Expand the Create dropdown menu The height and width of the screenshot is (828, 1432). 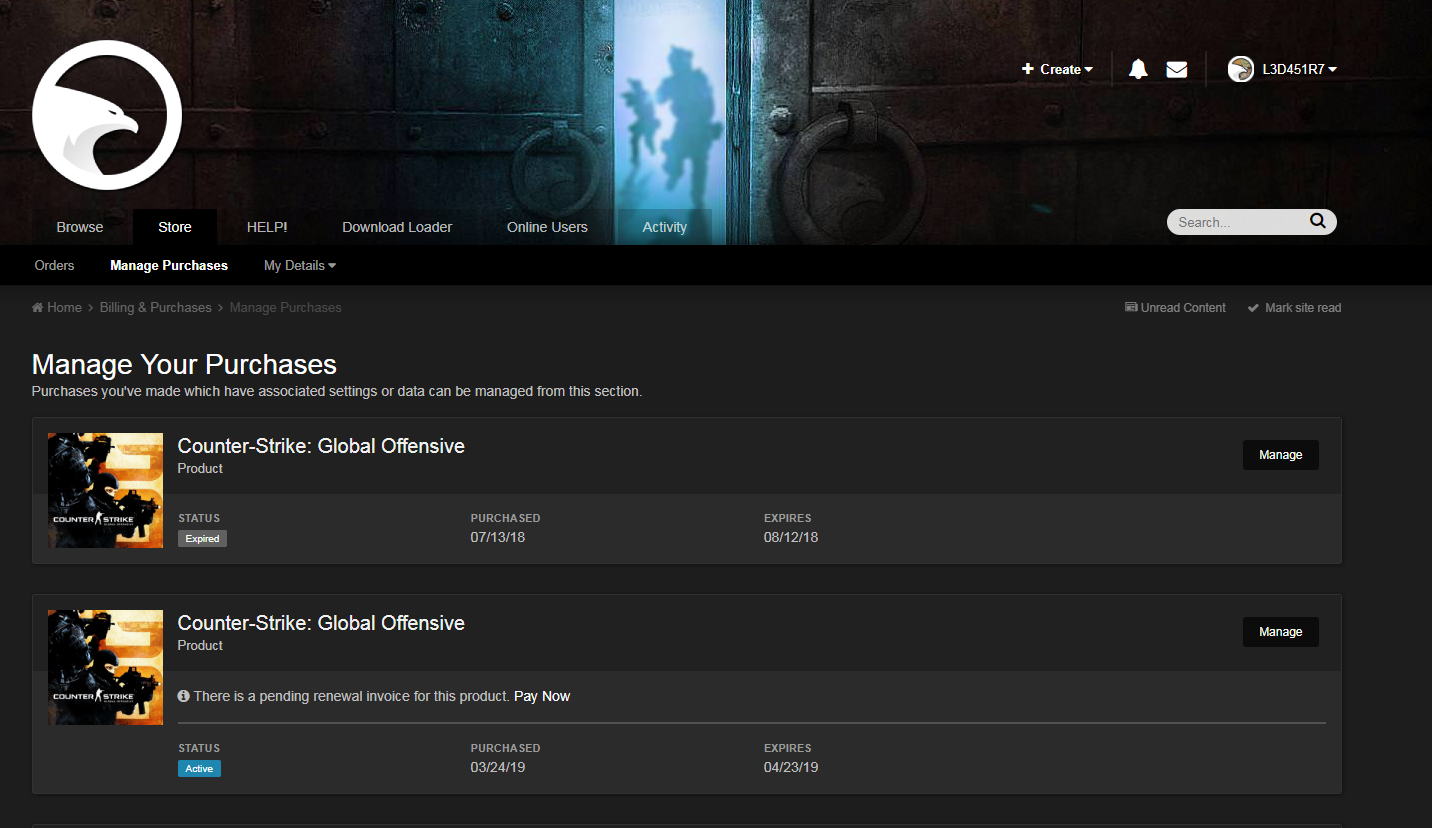point(1057,69)
